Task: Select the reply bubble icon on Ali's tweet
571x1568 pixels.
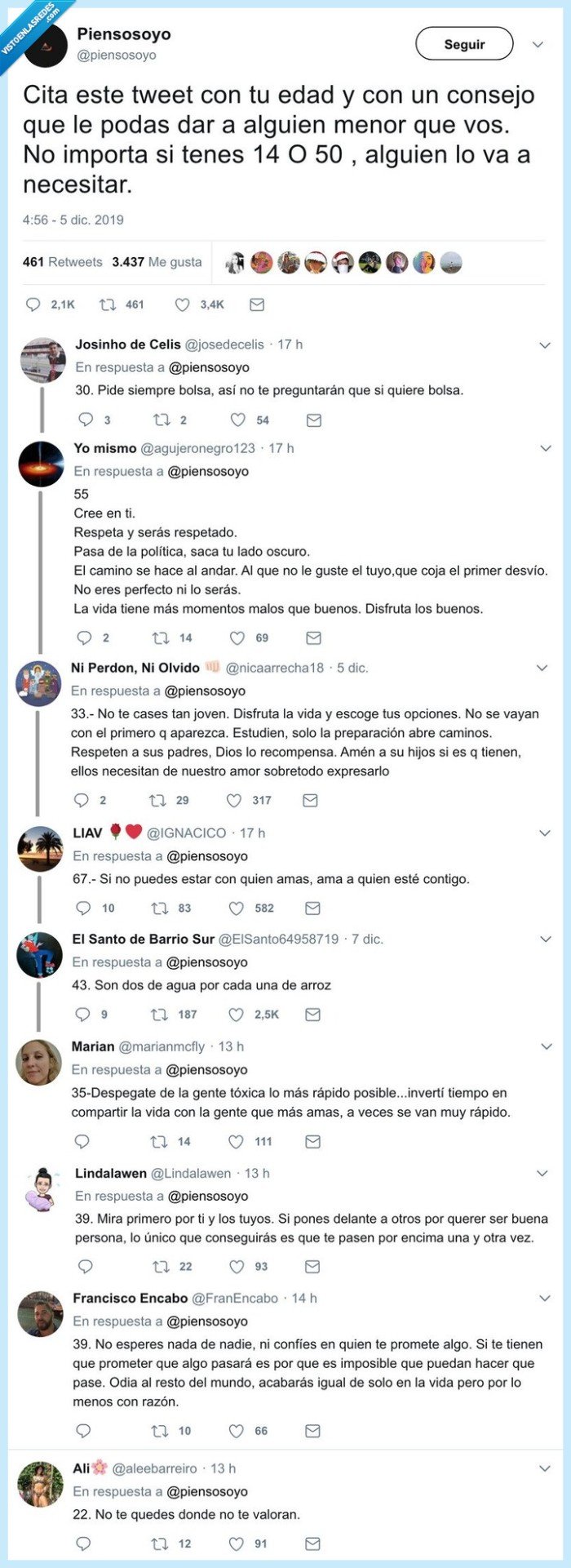Action: pyautogui.click(x=84, y=1537)
